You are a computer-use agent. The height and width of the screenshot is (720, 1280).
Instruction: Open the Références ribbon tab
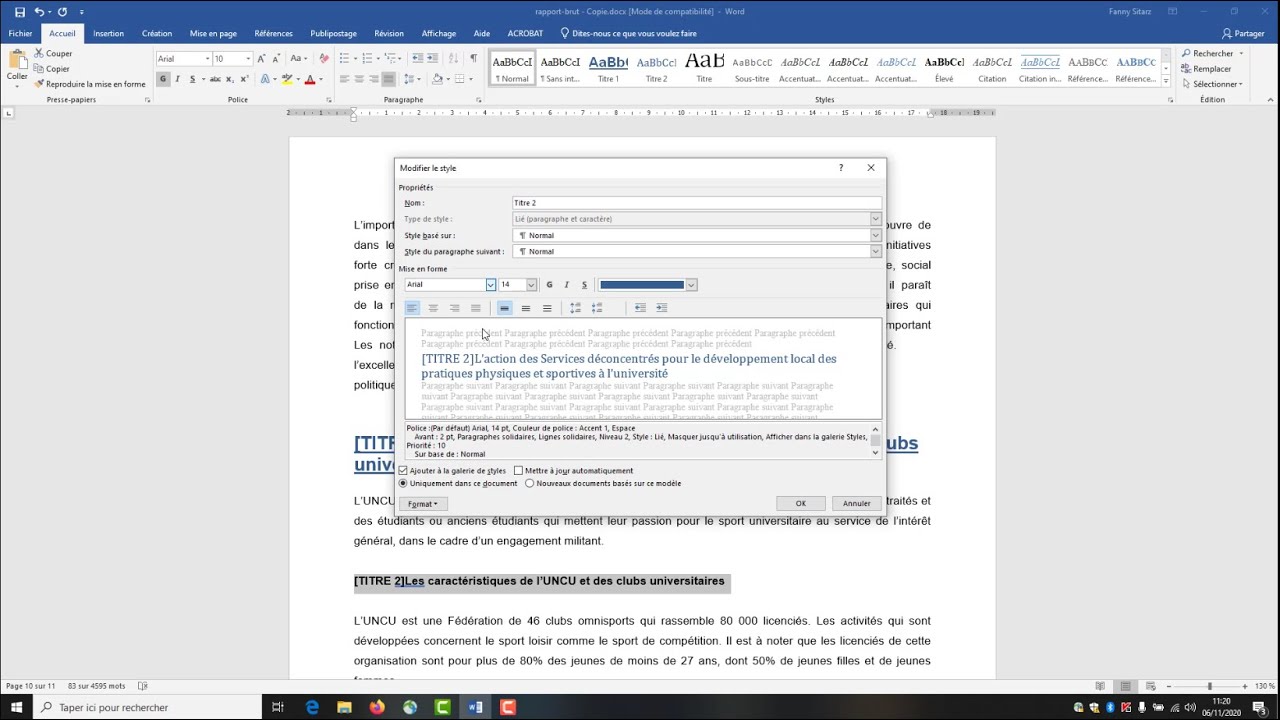pos(273,33)
